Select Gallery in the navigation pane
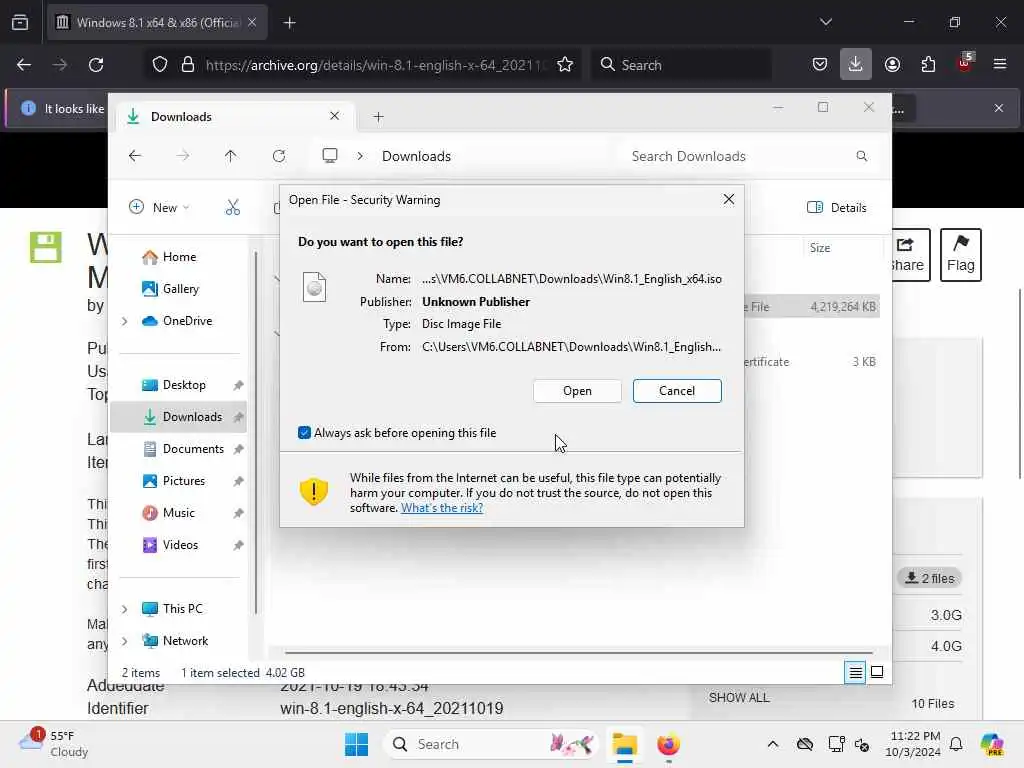 click(x=180, y=289)
